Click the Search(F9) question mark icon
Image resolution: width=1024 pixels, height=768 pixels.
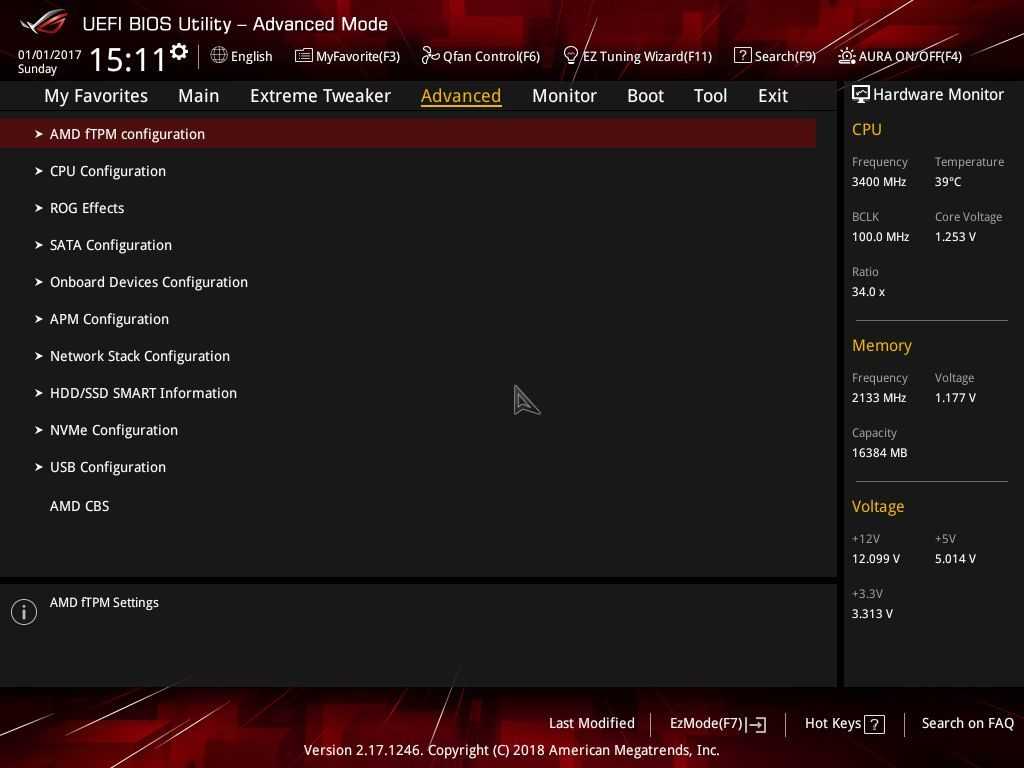742,56
